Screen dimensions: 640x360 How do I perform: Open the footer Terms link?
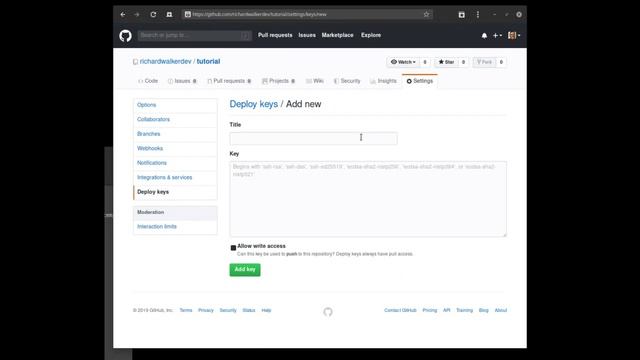186,310
